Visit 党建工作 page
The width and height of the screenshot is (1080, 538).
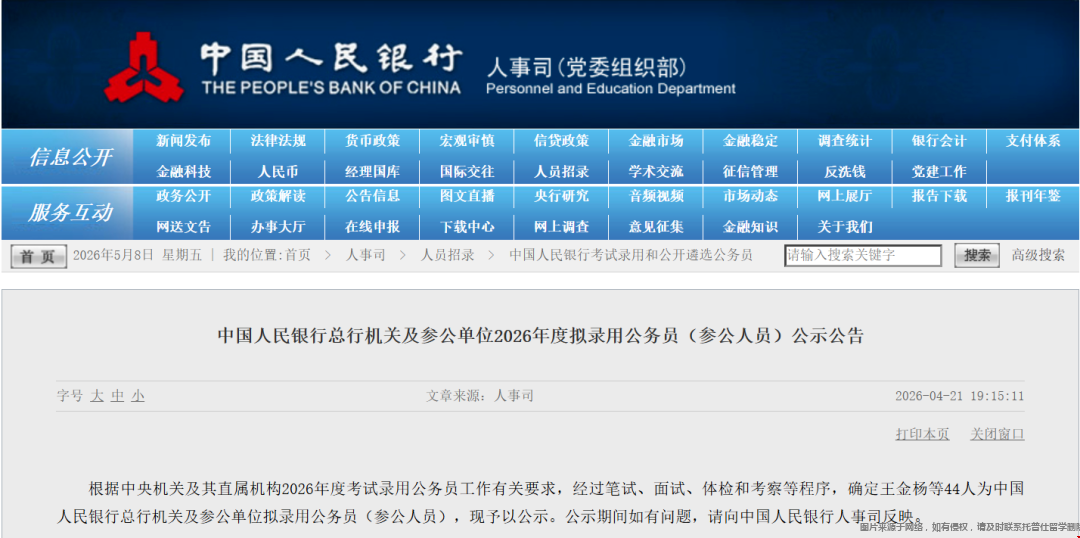point(939,172)
